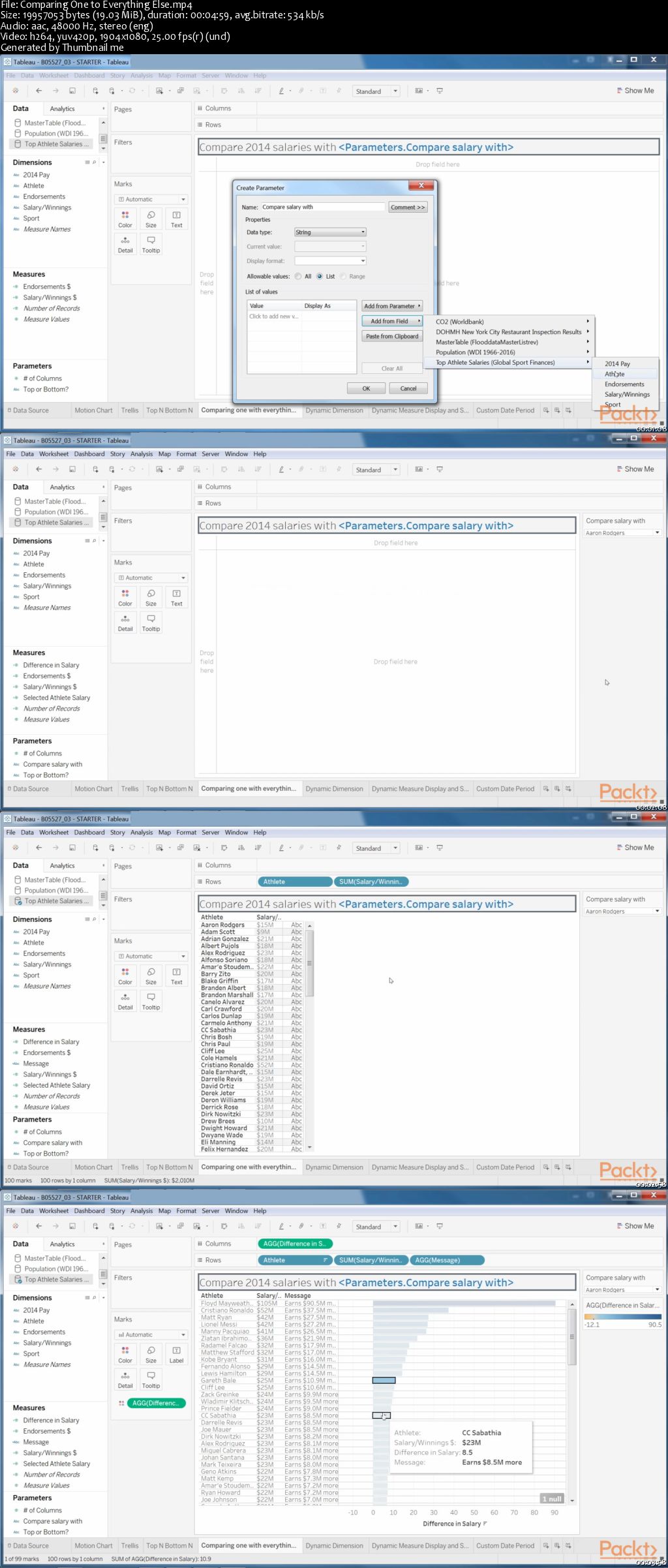Click Highlight pen icon in athlete table frame toolbar
Viewport: 668px width, 1568px height.
click(281, 848)
